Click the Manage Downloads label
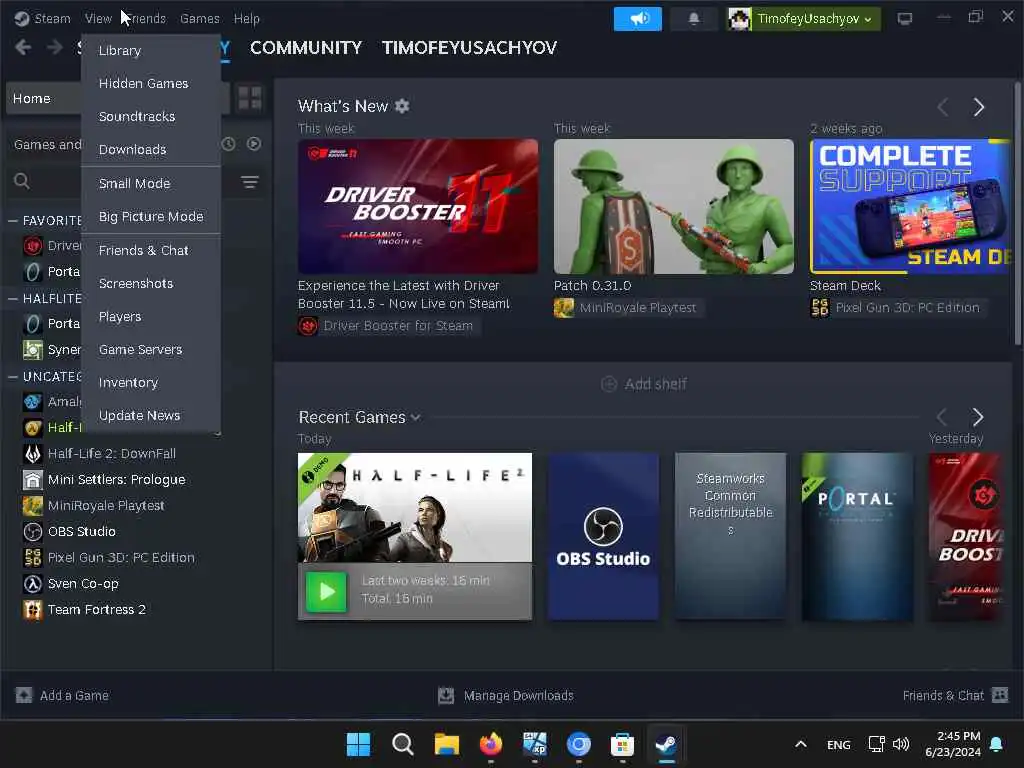Image resolution: width=1024 pixels, height=768 pixels. (x=519, y=696)
